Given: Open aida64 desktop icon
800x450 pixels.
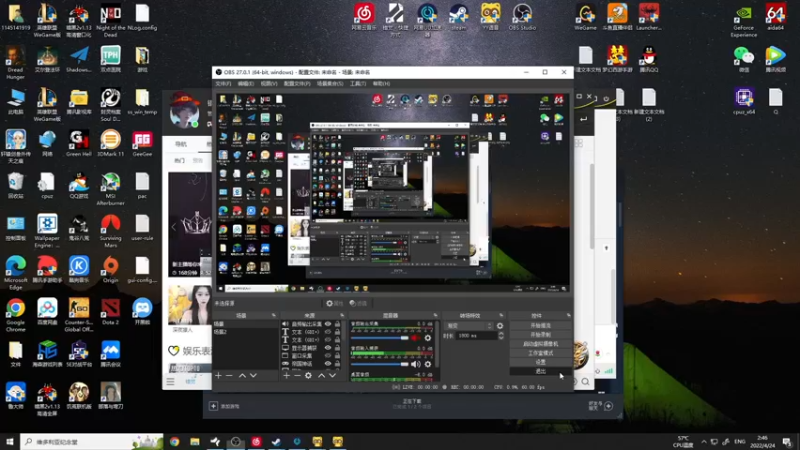Looking at the screenshot, I should point(775,17).
